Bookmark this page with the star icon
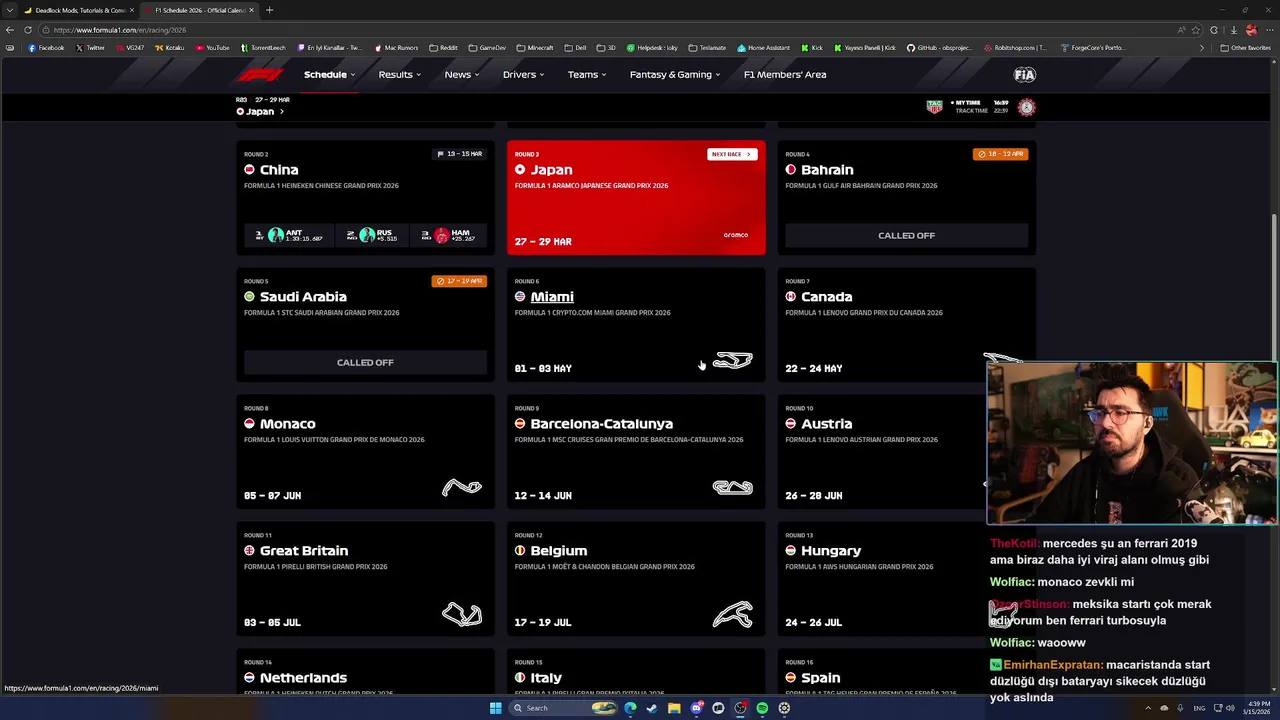This screenshot has width=1280, height=720. click(1195, 30)
